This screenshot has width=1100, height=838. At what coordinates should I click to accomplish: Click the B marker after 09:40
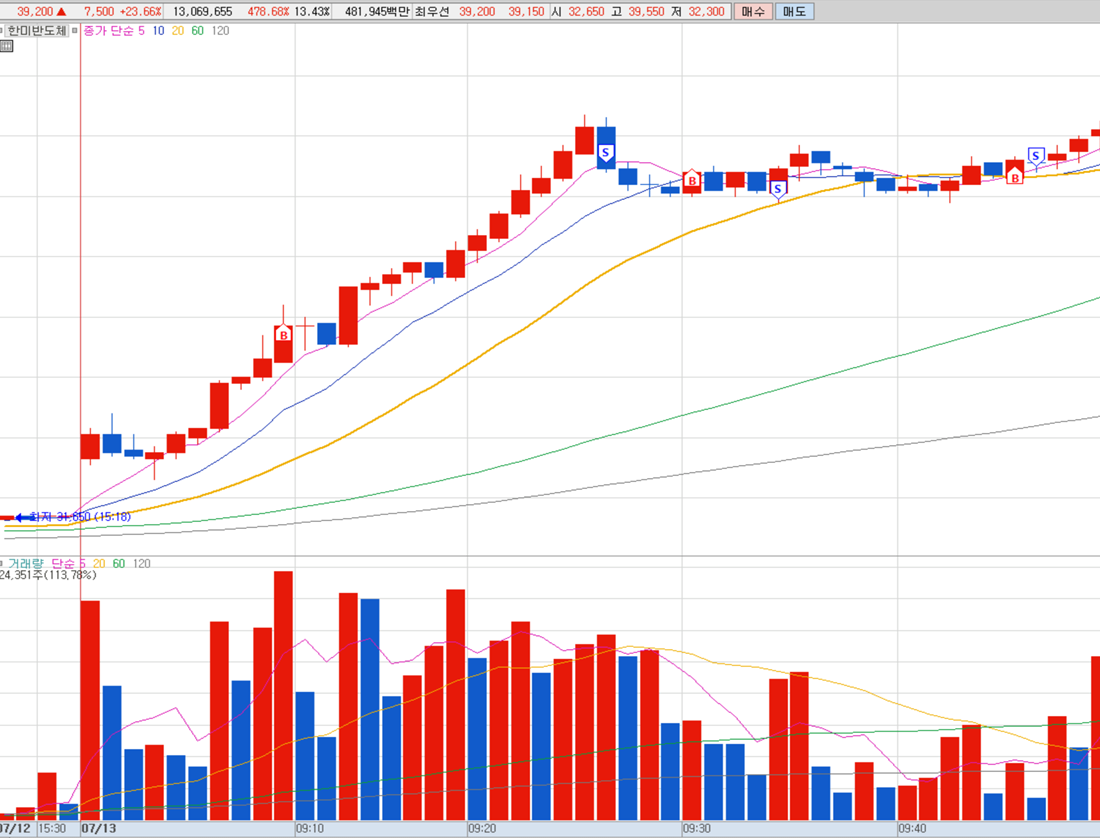(x=1014, y=177)
